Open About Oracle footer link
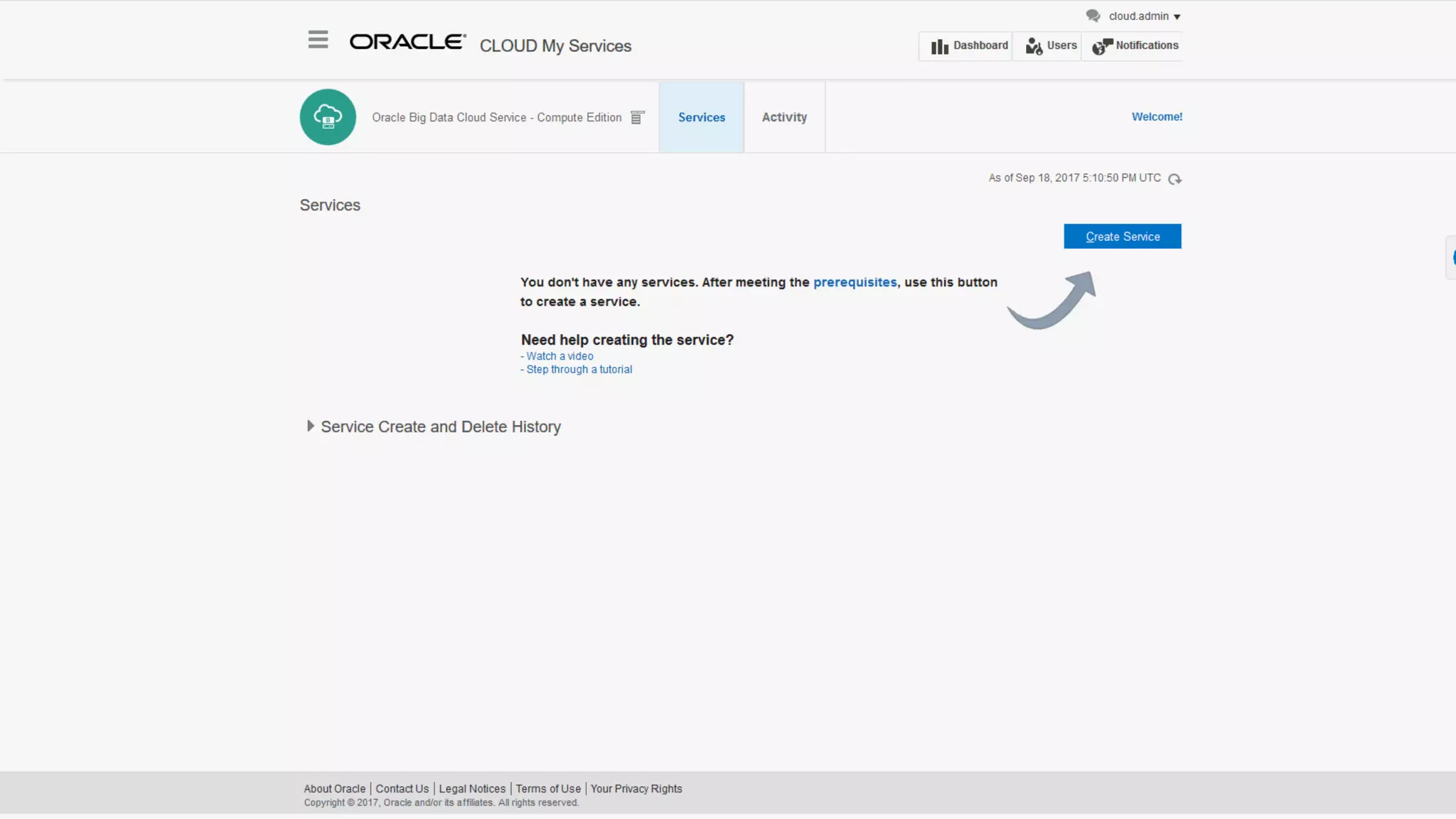The image size is (1456, 819). pyautogui.click(x=334, y=789)
